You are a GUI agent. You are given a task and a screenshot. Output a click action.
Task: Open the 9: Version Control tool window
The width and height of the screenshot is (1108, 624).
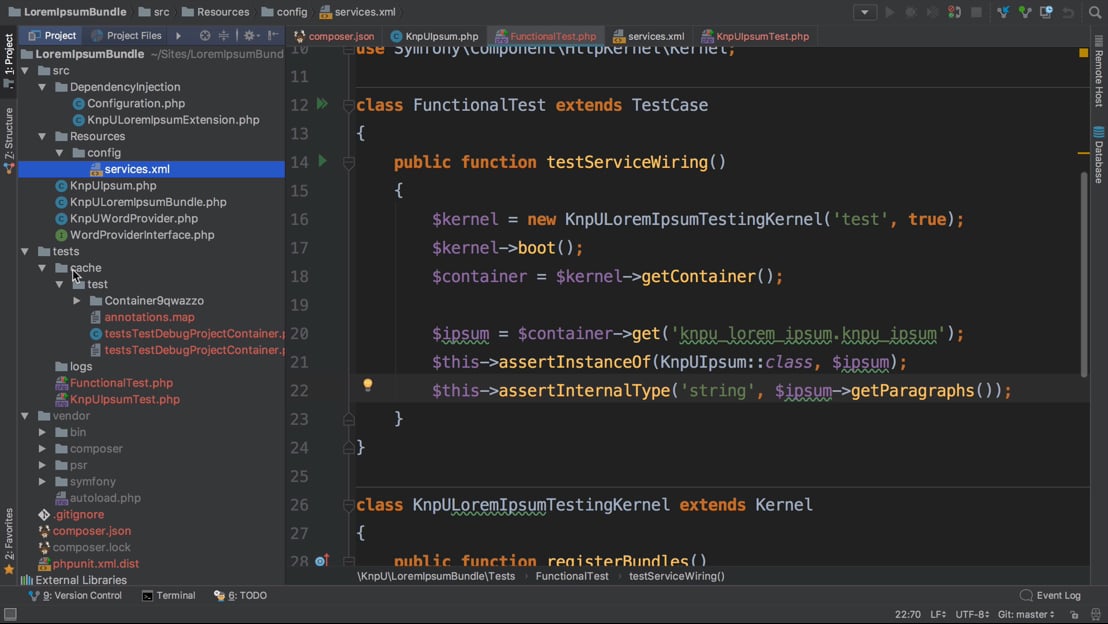coord(75,595)
